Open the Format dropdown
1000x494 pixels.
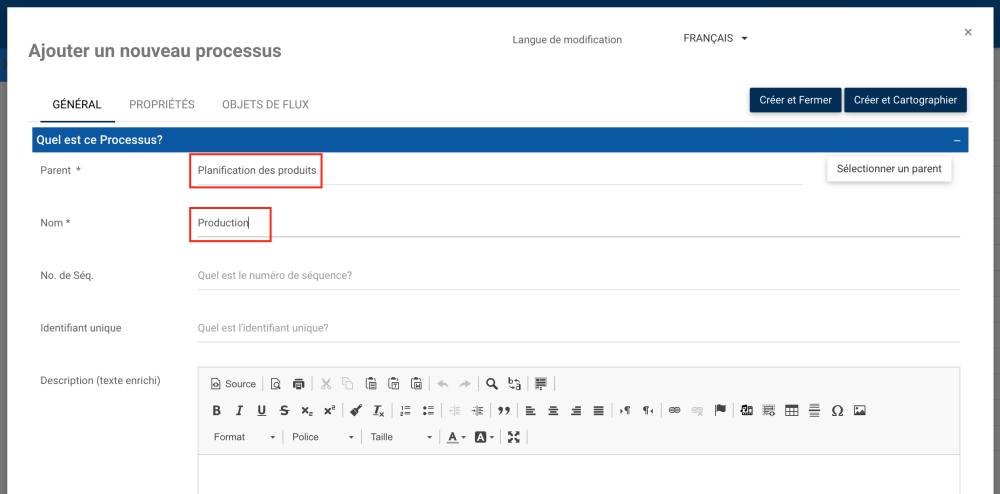[245, 437]
